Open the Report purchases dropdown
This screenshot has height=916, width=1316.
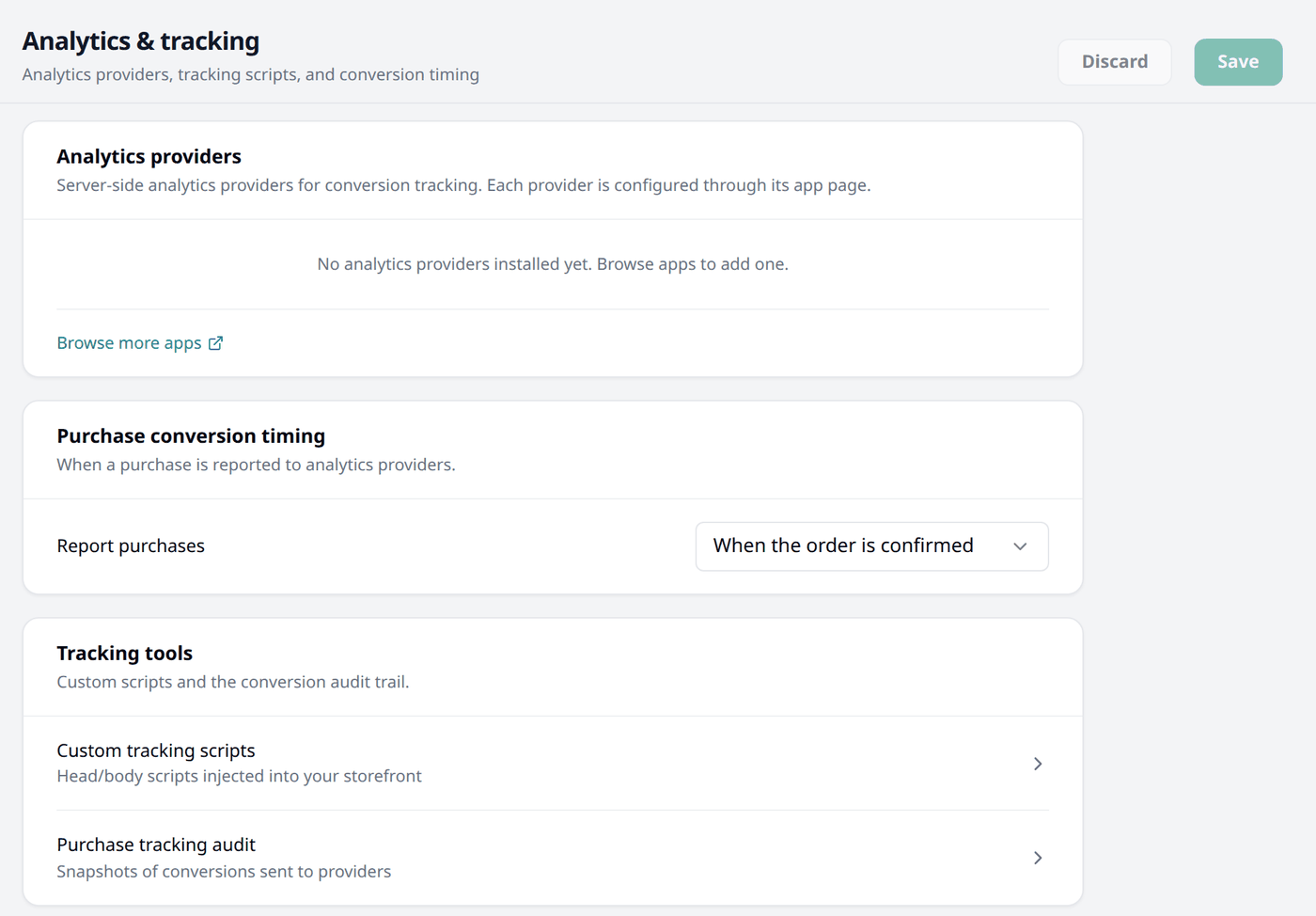[x=871, y=546]
